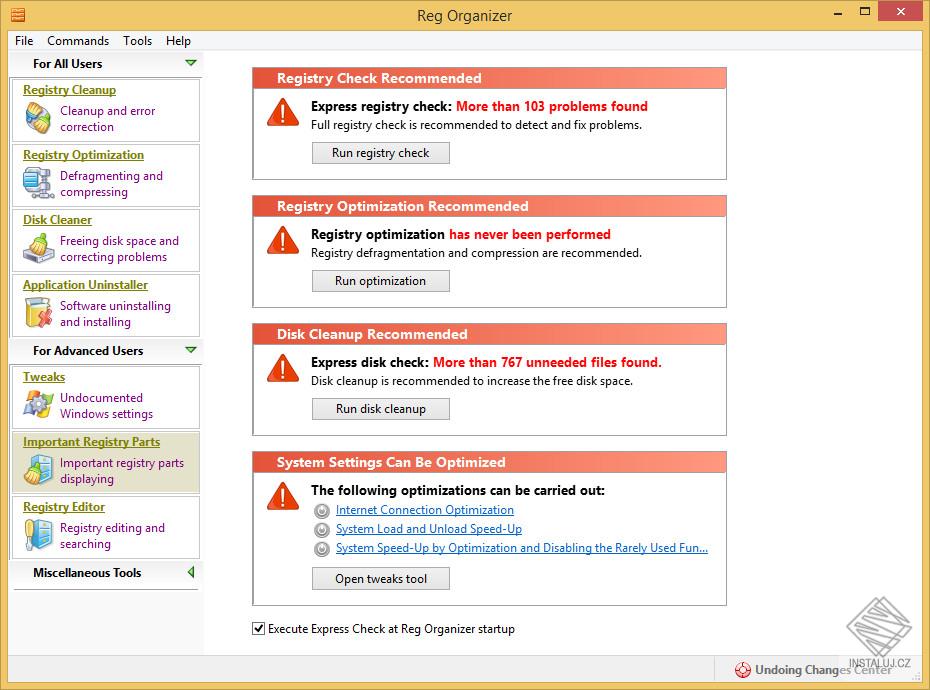Click 'Cleanup and error correction' description
Screen dimensions: 930x690
(107, 119)
